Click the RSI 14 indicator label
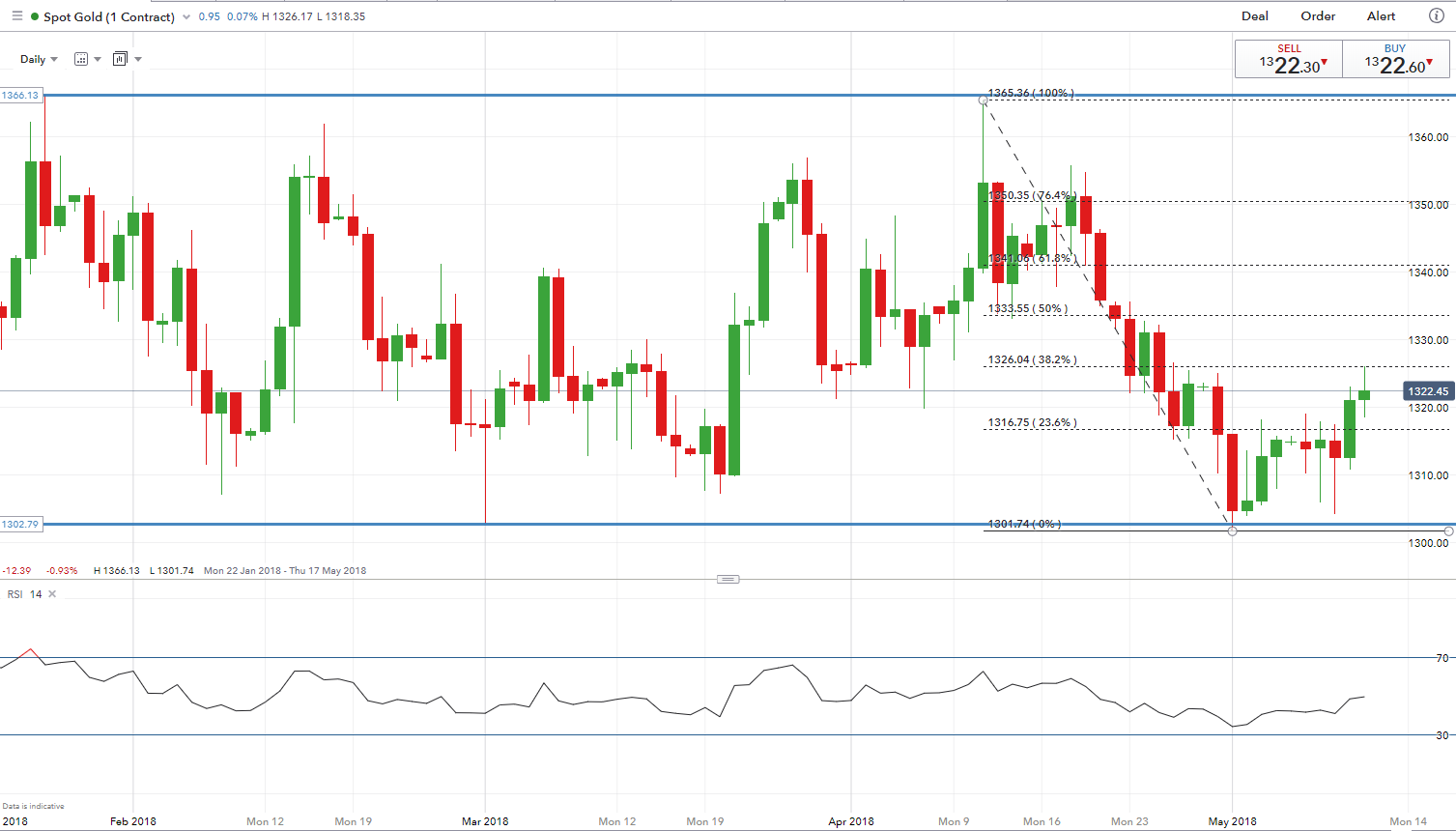Viewport: 1456px width, 831px height. click(x=25, y=594)
